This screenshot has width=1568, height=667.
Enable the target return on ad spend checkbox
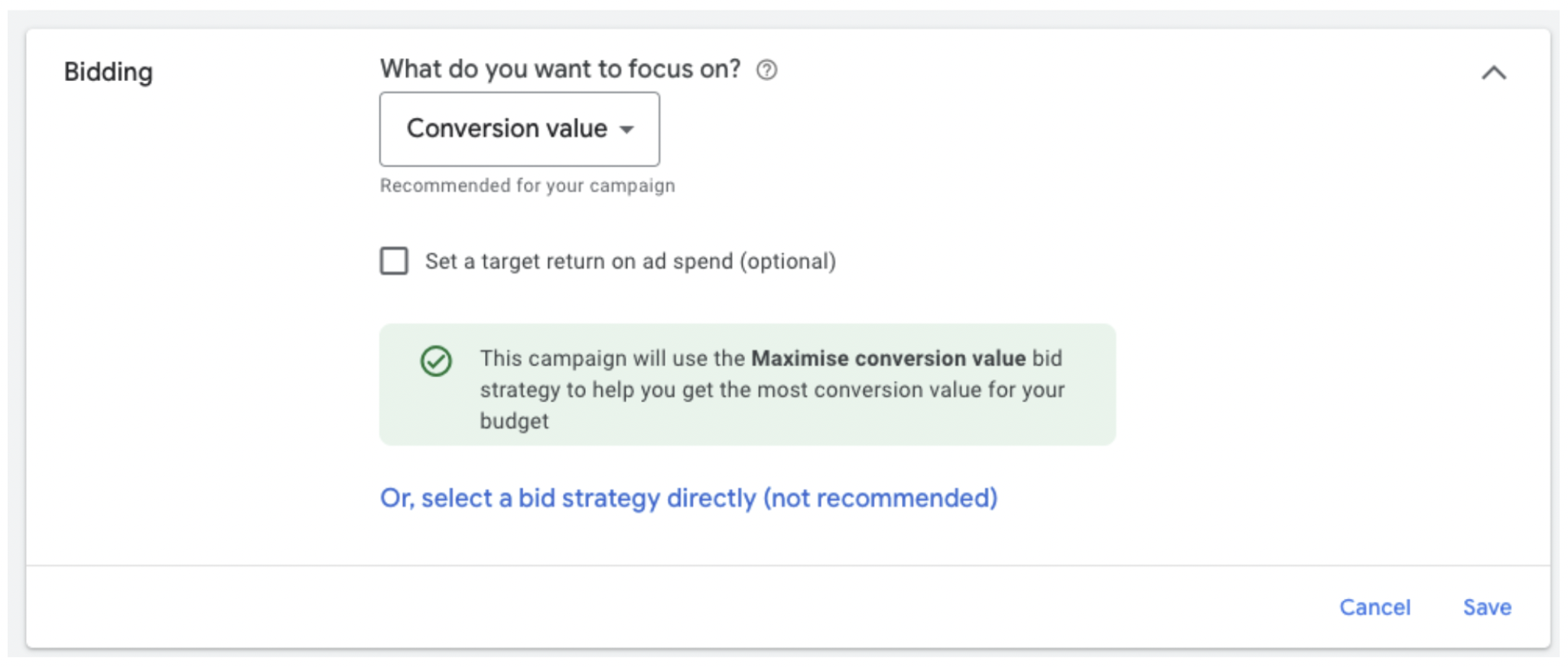click(394, 261)
